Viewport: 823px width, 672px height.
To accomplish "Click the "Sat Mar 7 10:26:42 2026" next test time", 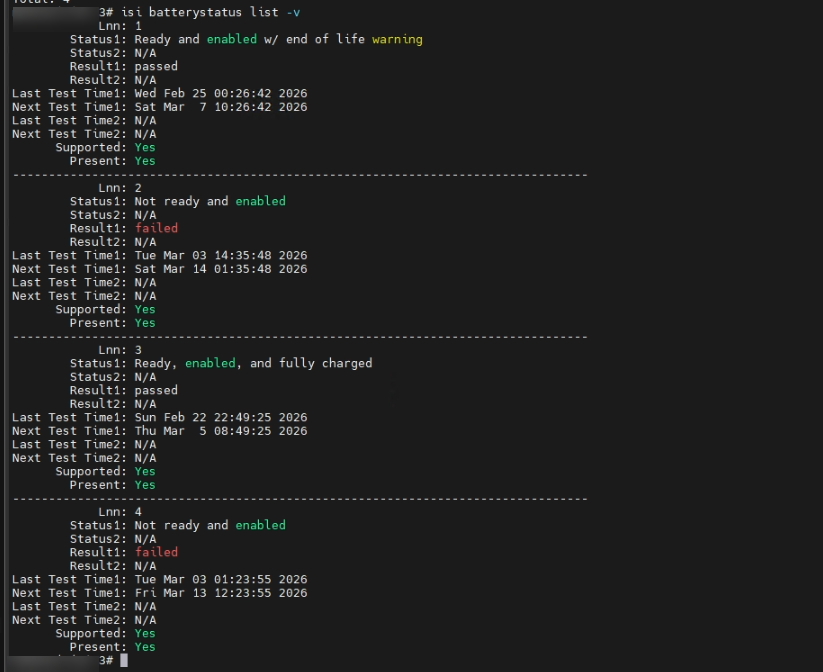I will [220, 107].
